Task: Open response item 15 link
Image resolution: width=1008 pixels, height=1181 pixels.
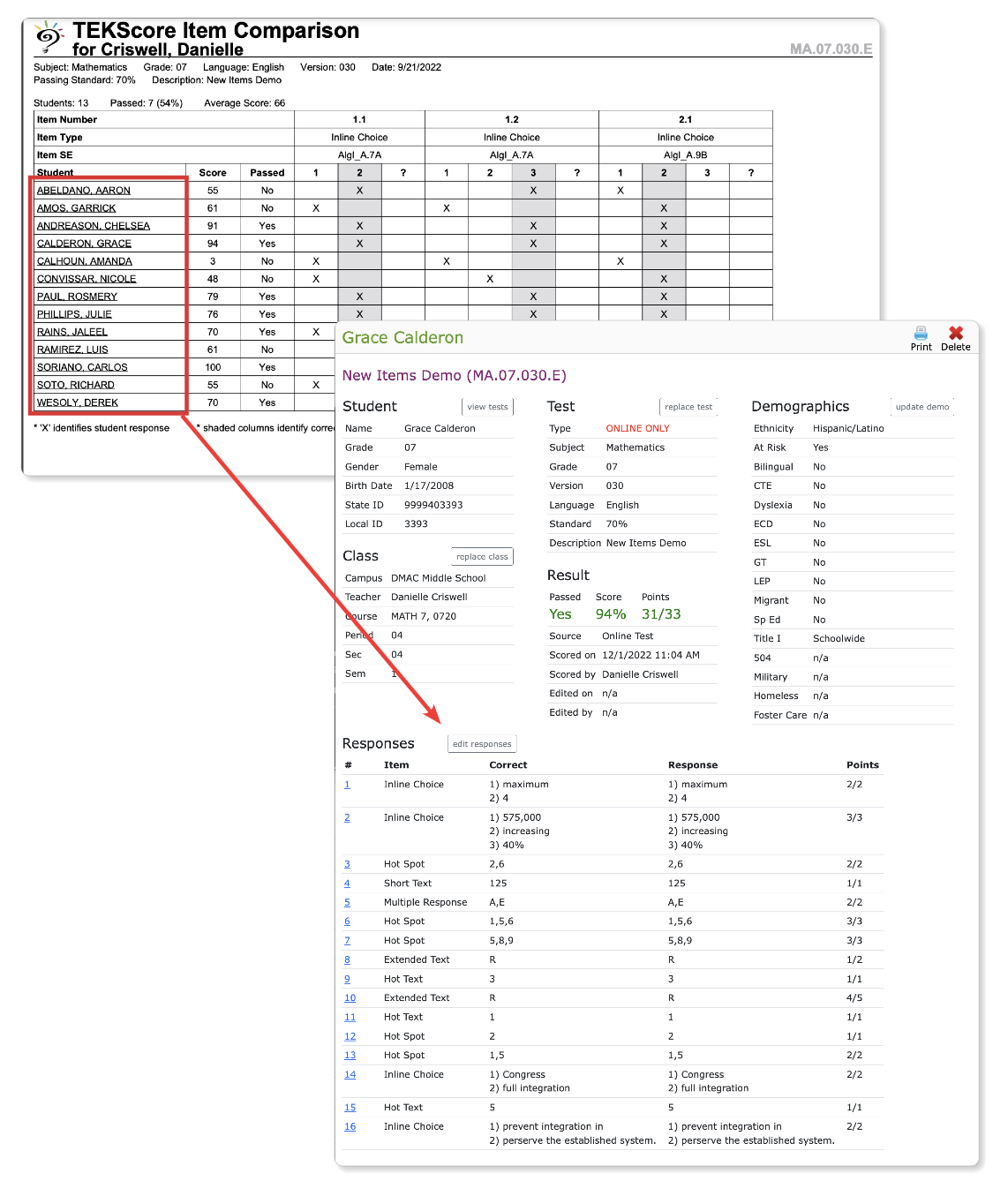Action: [x=350, y=1108]
